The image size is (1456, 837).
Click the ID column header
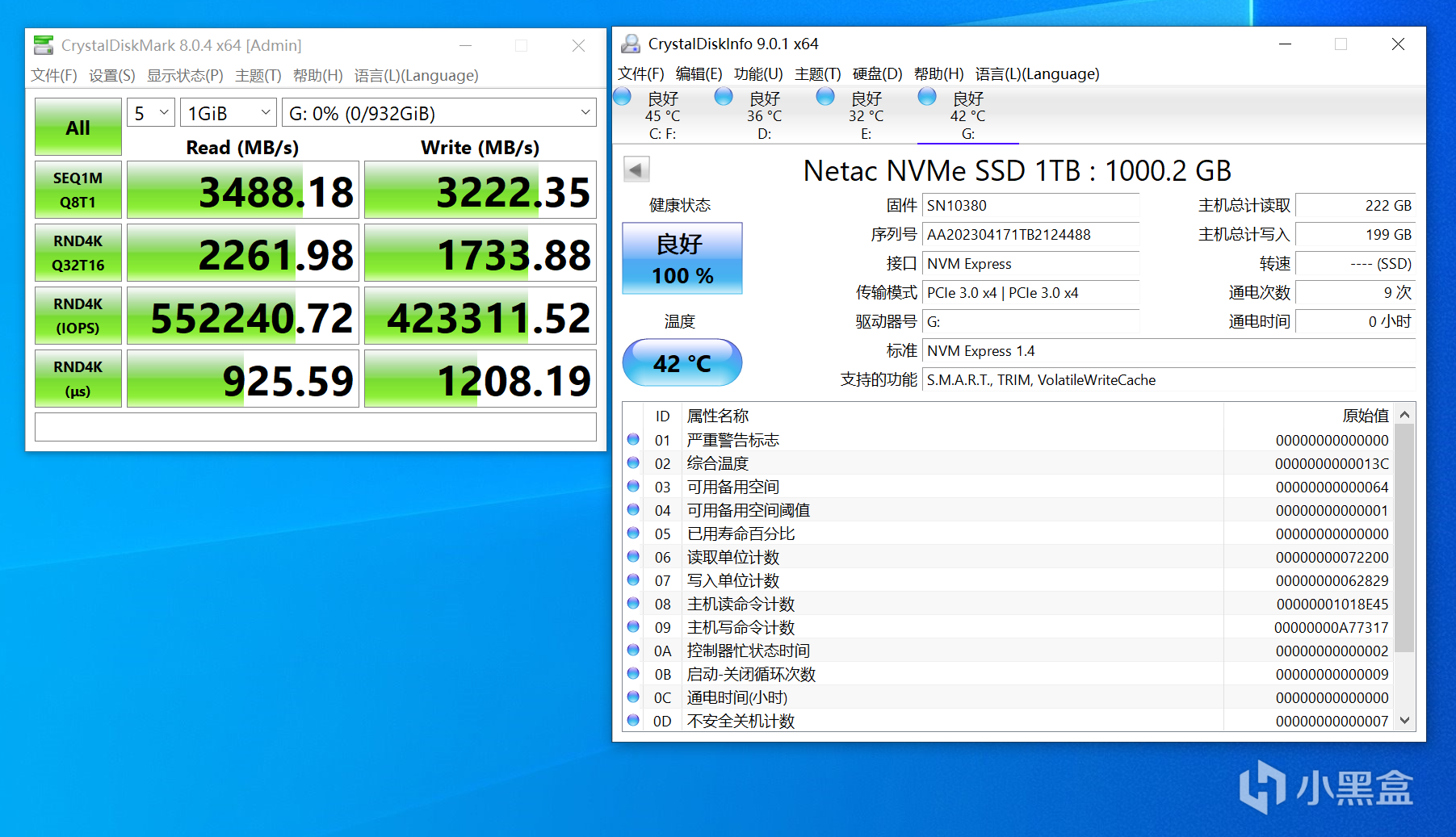tap(662, 416)
